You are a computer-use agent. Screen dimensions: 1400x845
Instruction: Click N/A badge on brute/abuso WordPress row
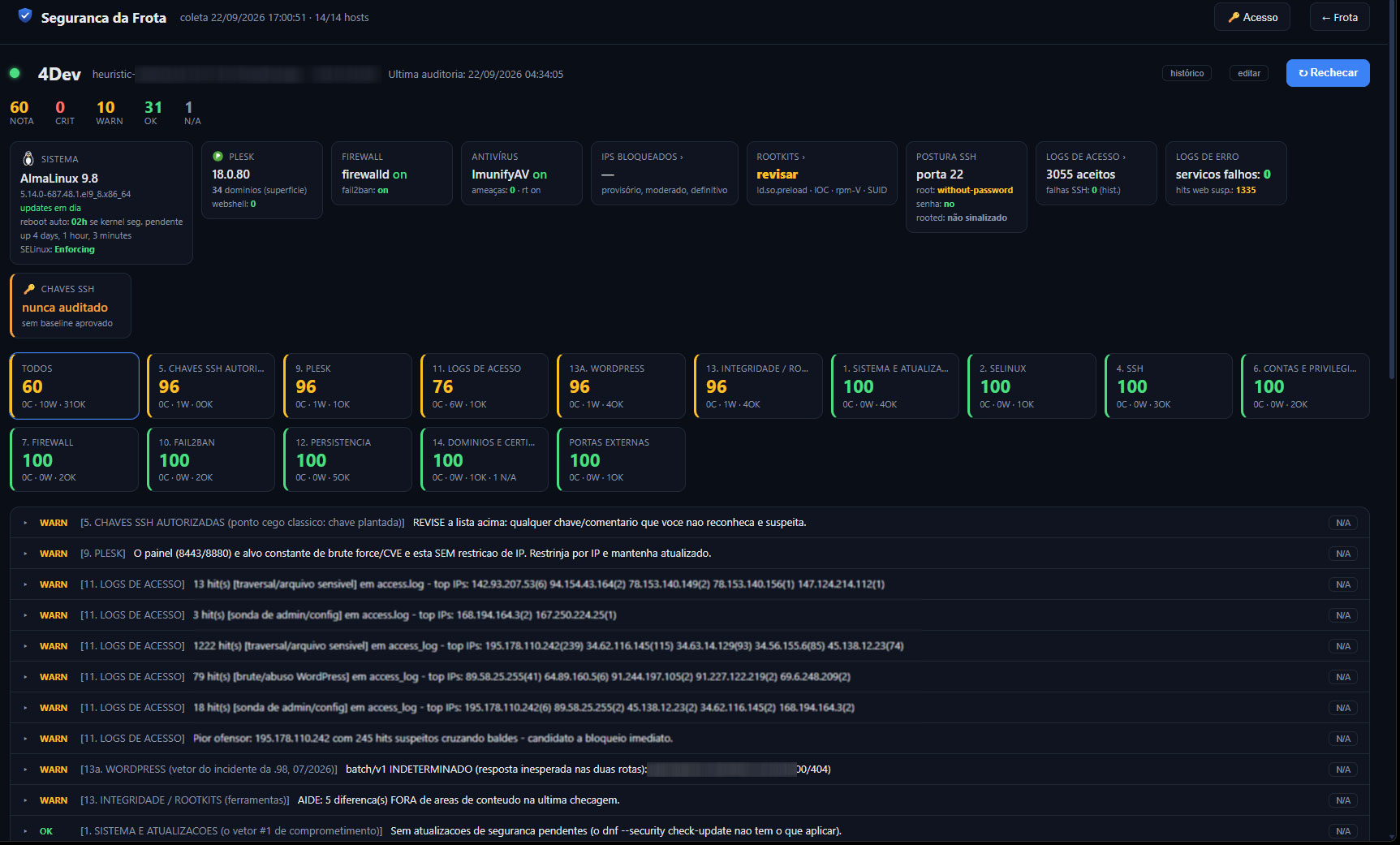(1343, 677)
